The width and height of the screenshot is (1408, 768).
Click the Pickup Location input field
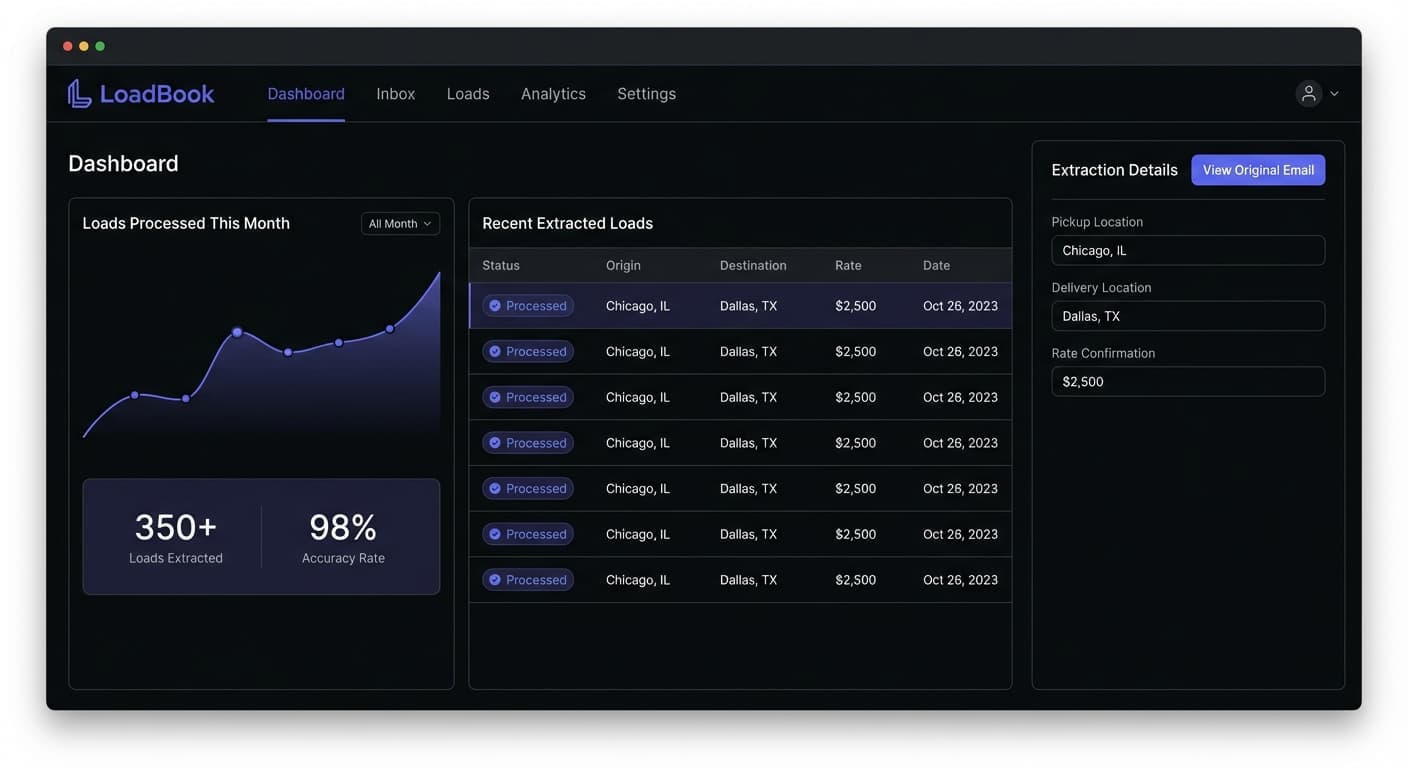(1187, 250)
